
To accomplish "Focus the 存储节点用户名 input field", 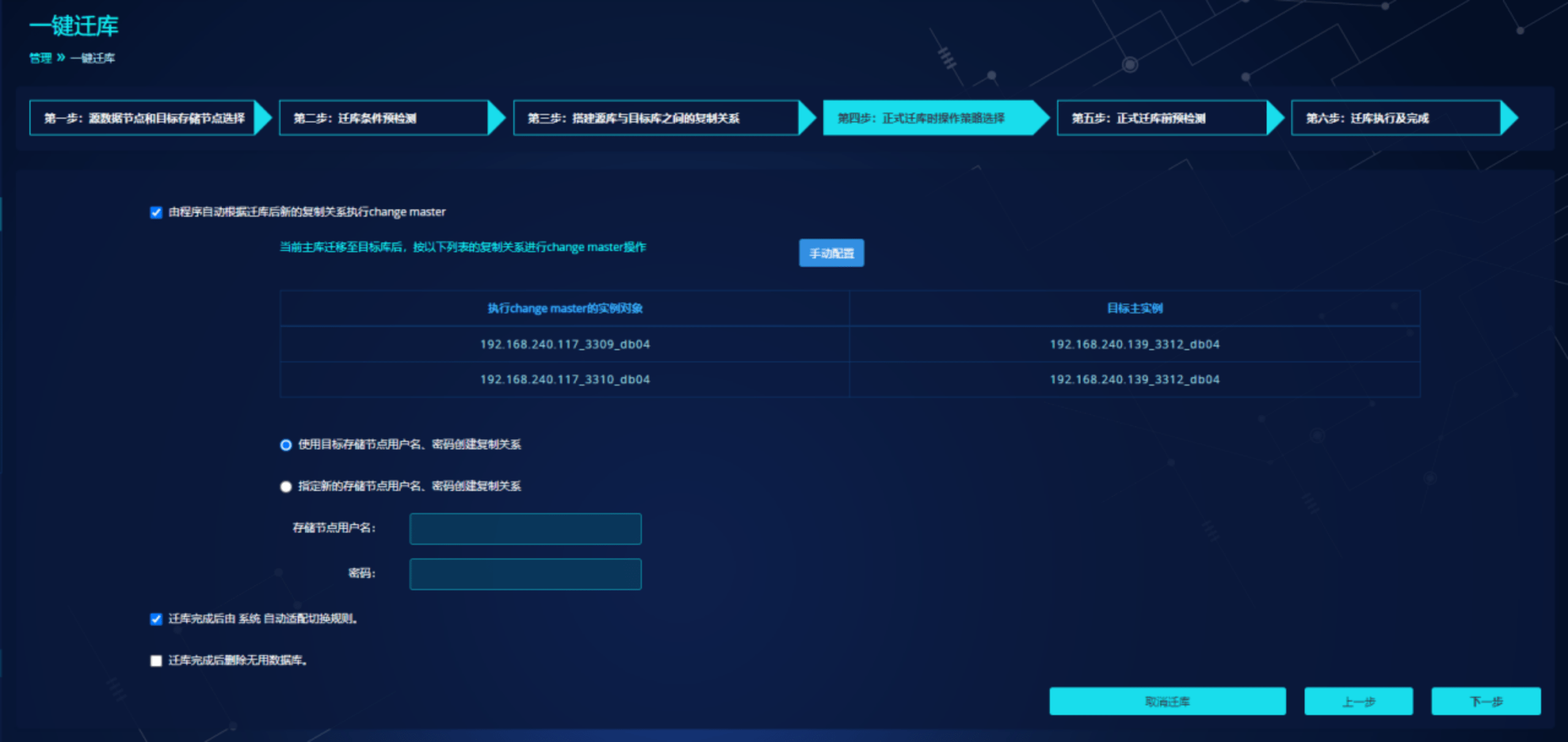I will tap(525, 529).
